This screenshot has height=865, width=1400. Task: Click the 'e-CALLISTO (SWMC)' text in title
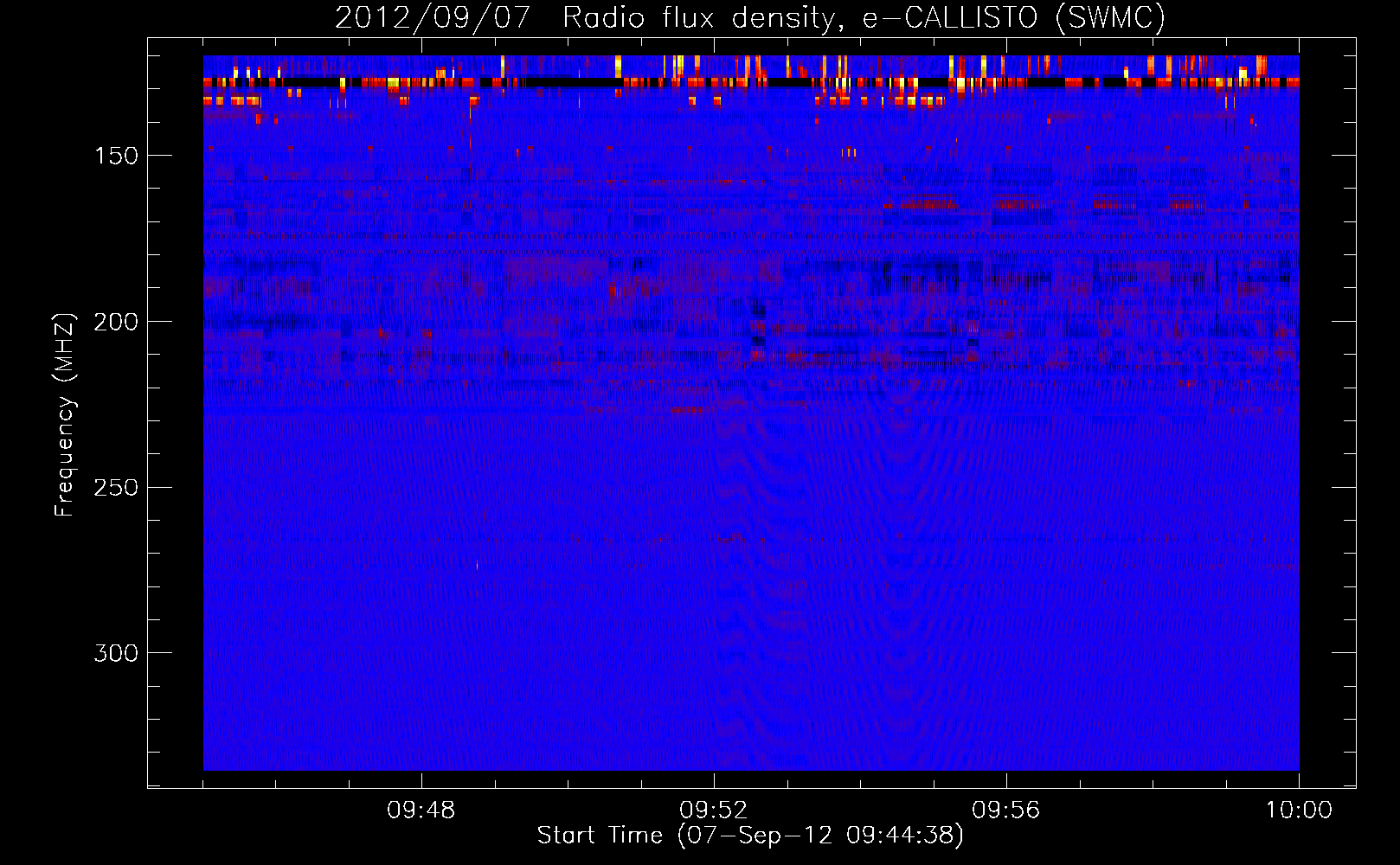(x=1014, y=17)
